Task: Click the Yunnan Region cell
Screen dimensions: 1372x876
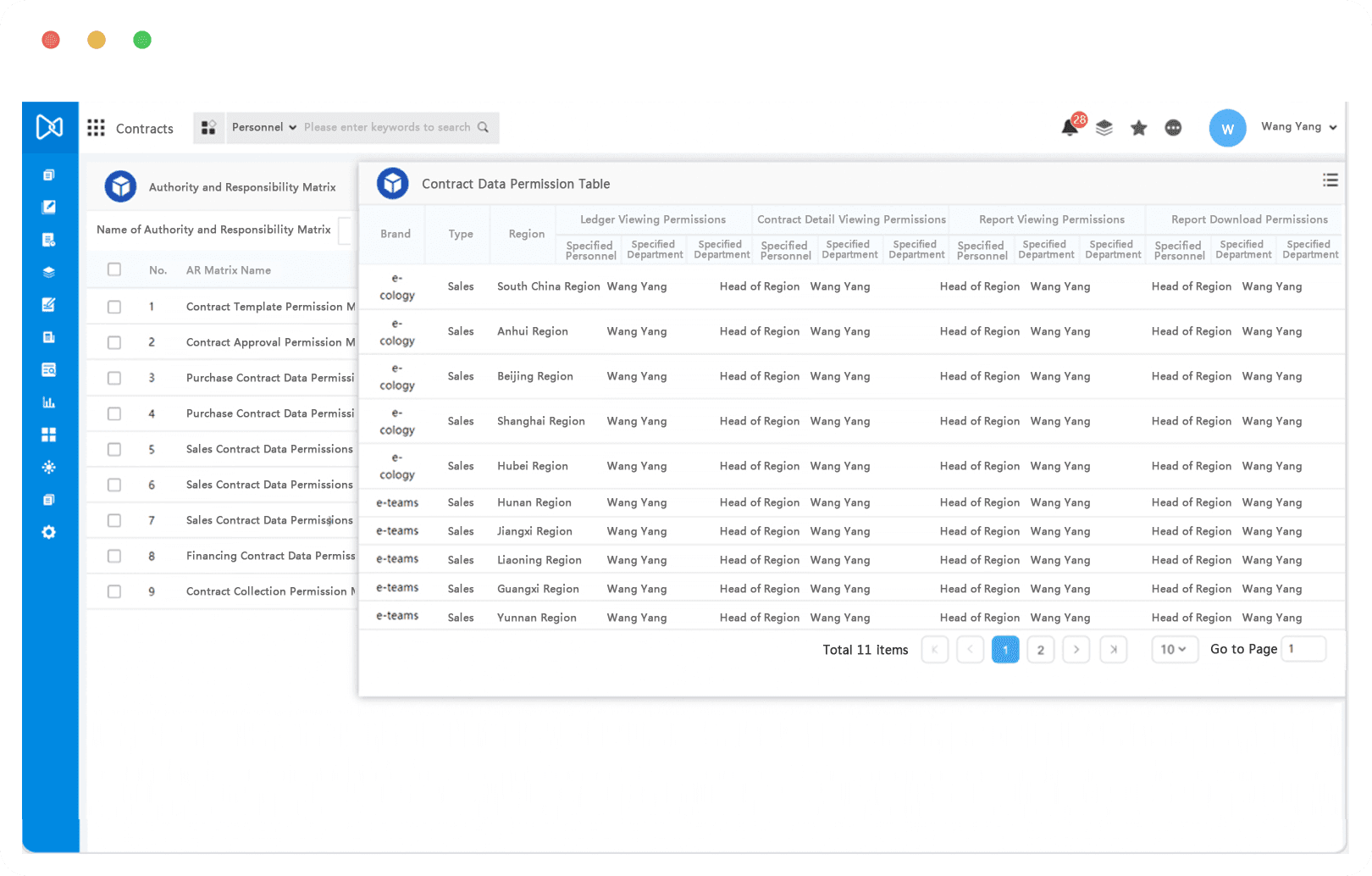Action: (x=537, y=618)
